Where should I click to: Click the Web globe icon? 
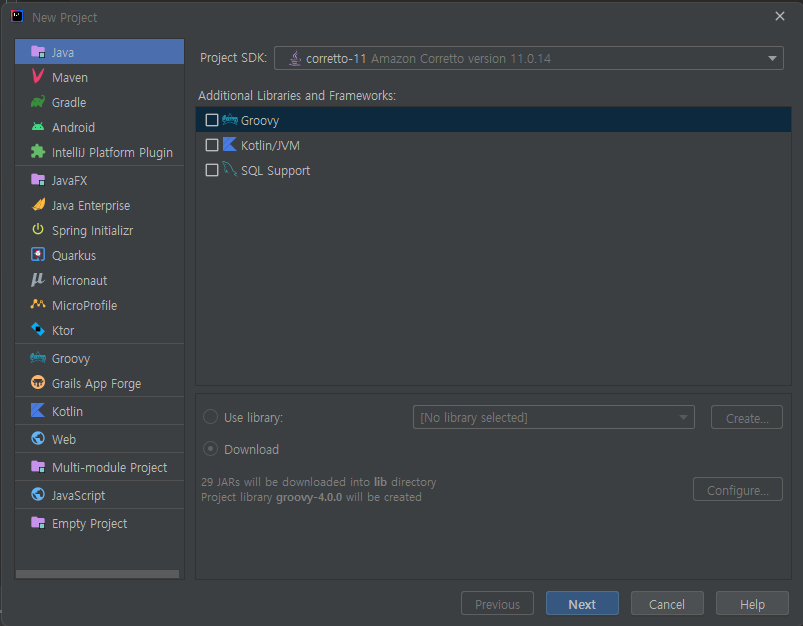point(38,439)
